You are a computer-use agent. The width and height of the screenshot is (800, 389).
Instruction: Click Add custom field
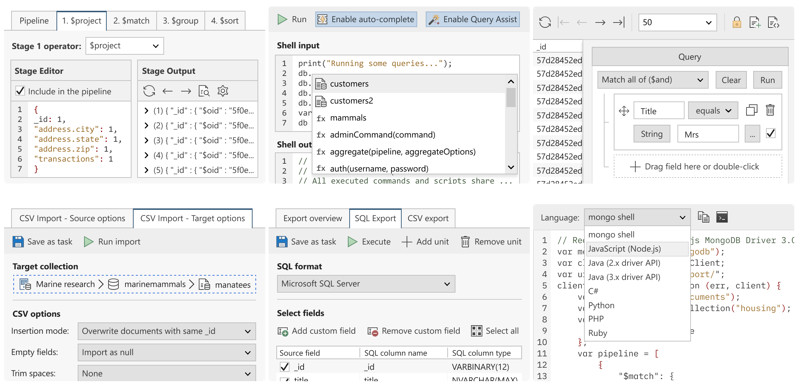coord(316,331)
